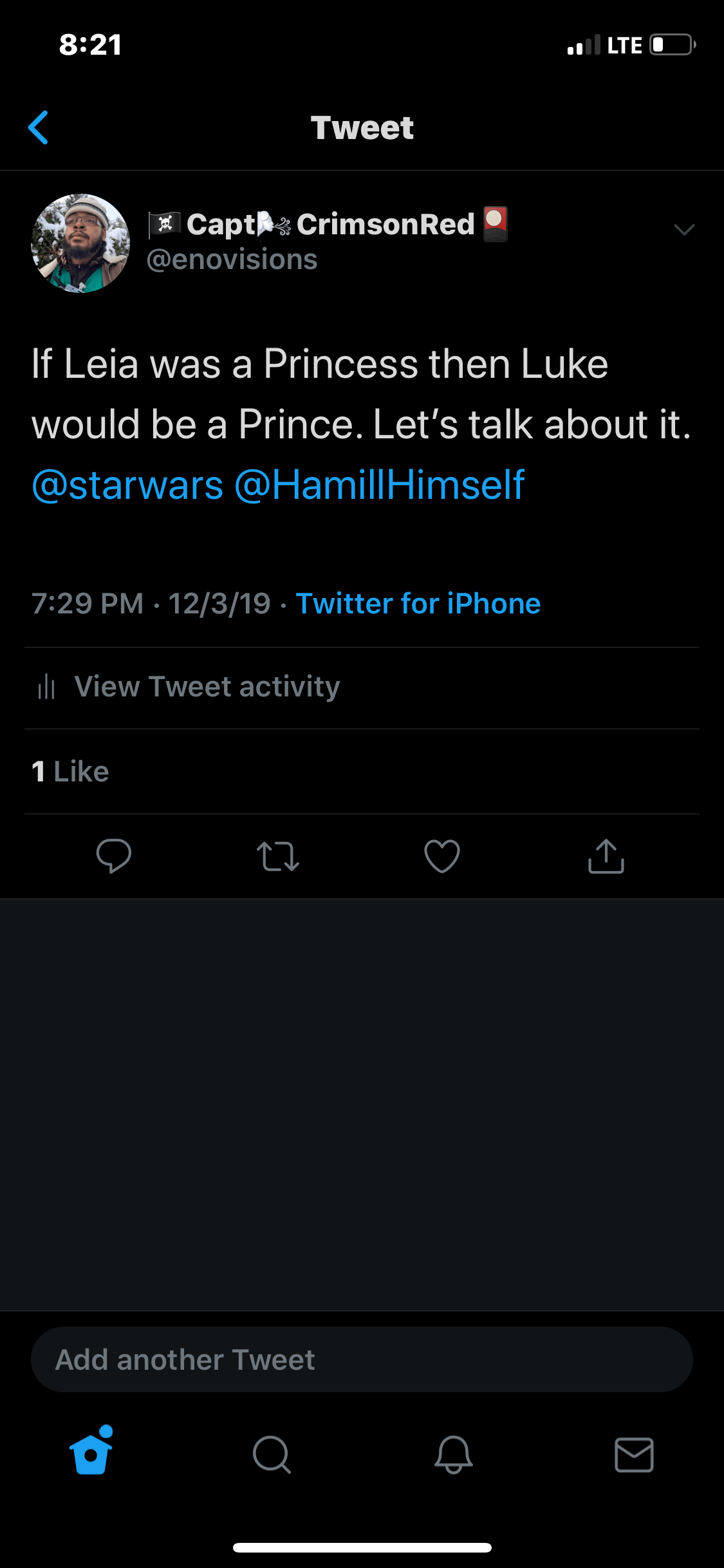724x1568 pixels.
Task: Tap the Twitter for iPhone link
Action: click(x=418, y=604)
